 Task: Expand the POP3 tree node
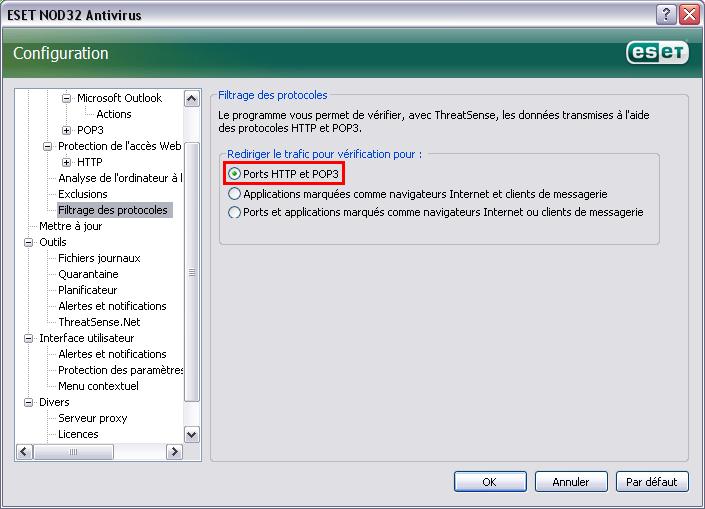pos(67,130)
